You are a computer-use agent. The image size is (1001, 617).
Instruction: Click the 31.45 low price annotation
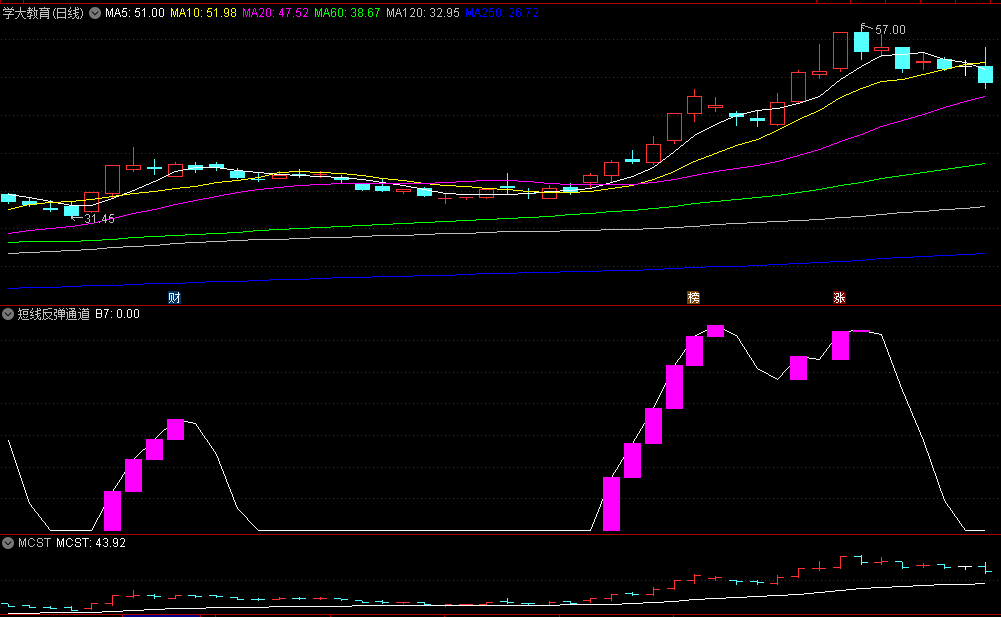100,219
